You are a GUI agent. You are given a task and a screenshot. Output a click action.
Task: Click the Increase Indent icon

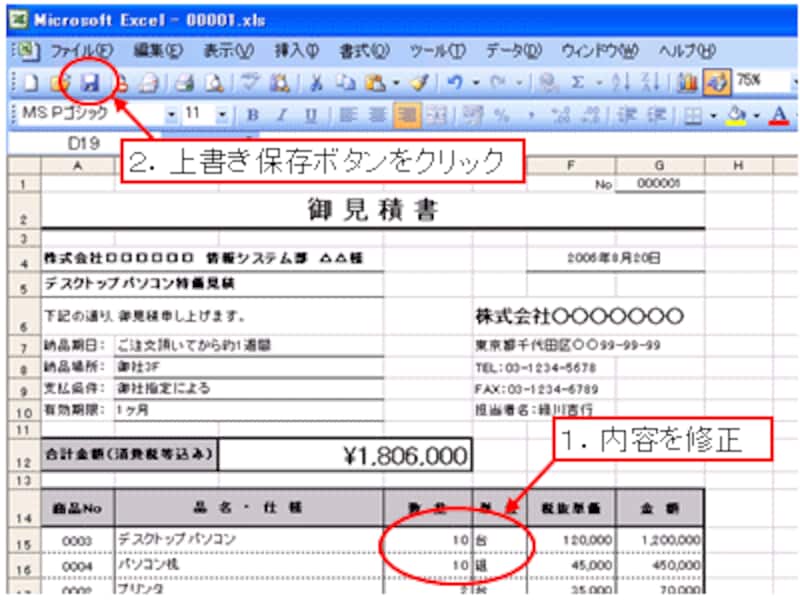coord(657,116)
